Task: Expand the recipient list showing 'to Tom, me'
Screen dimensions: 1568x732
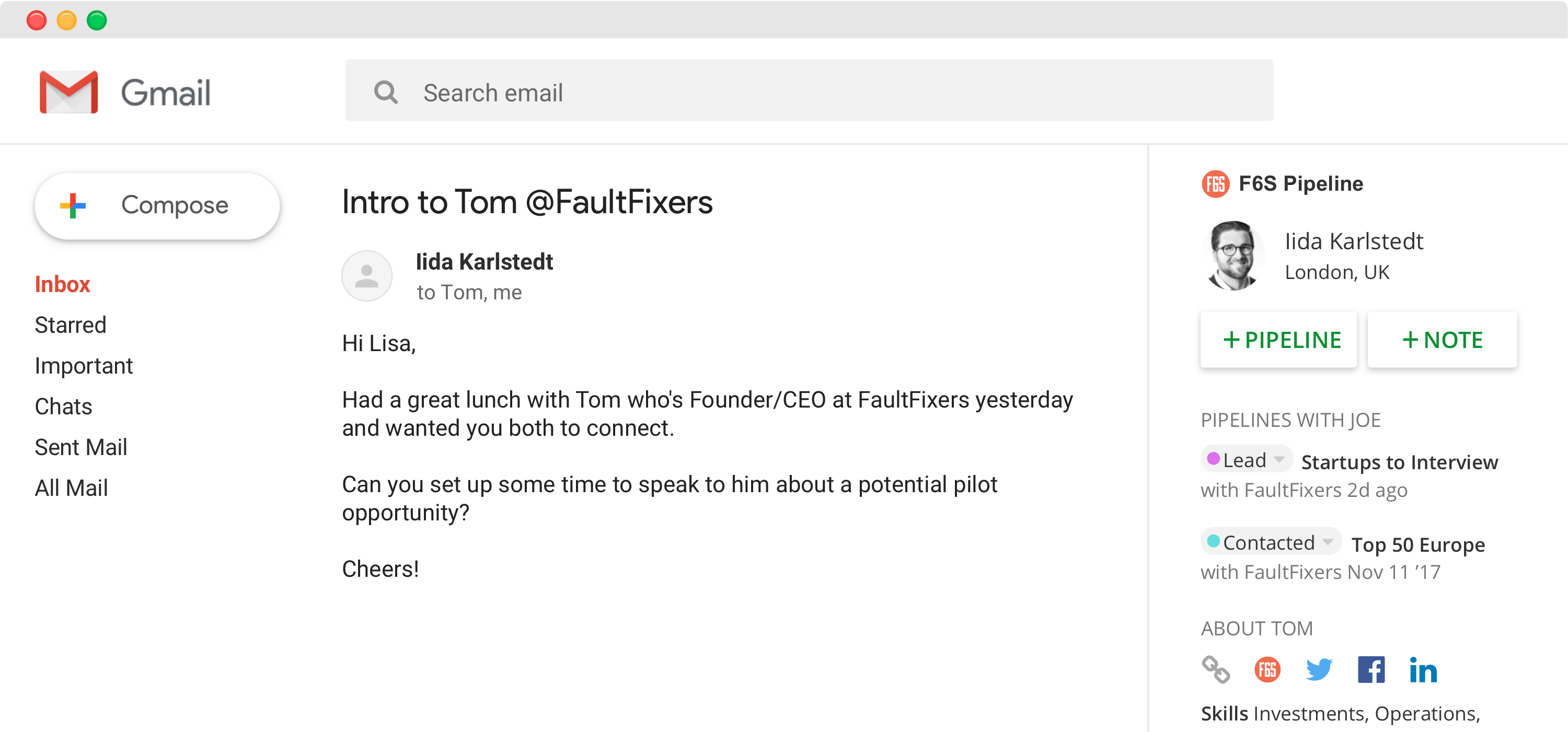Action: click(x=469, y=292)
